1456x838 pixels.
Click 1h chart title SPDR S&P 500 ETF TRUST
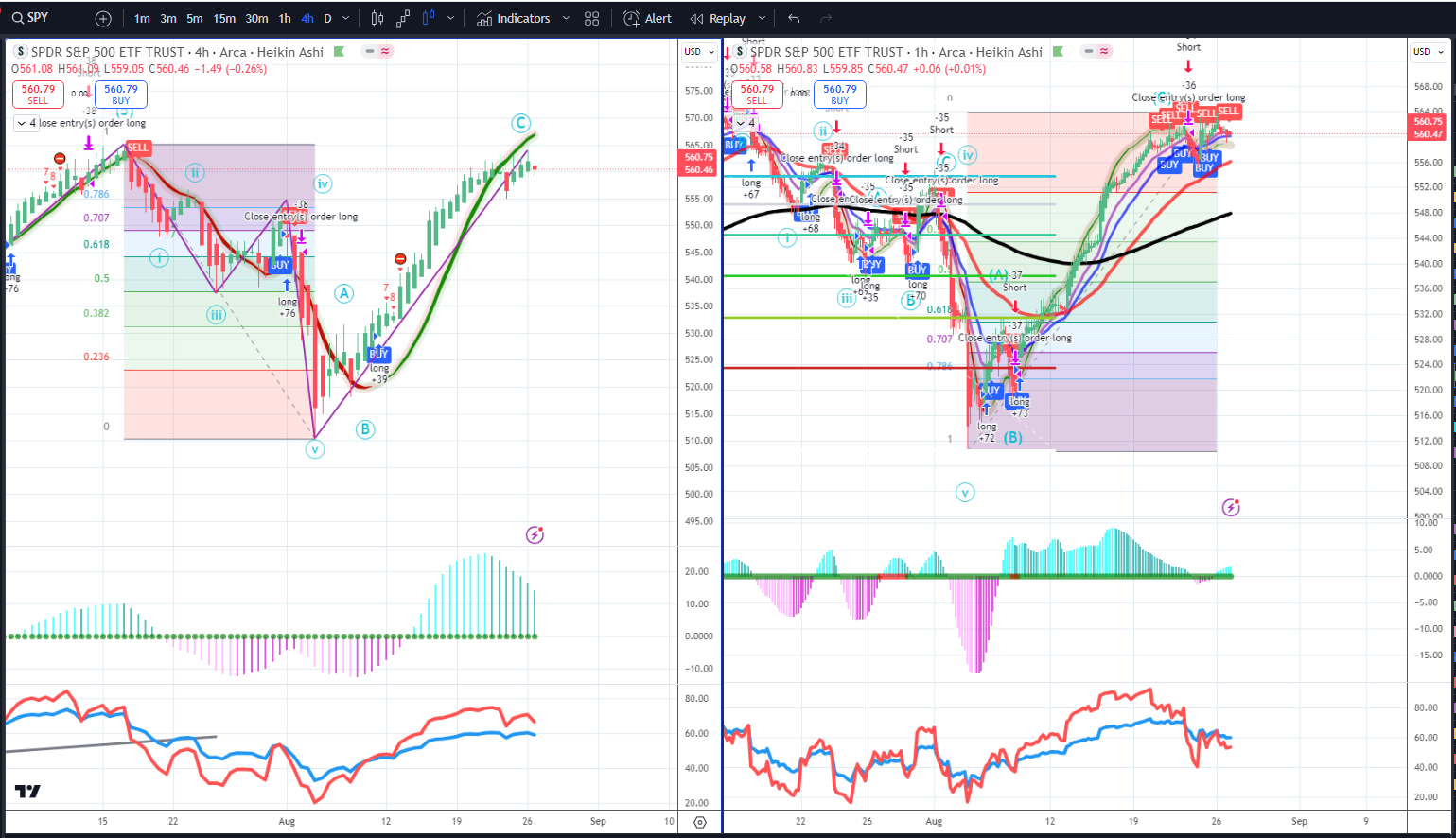click(x=827, y=52)
